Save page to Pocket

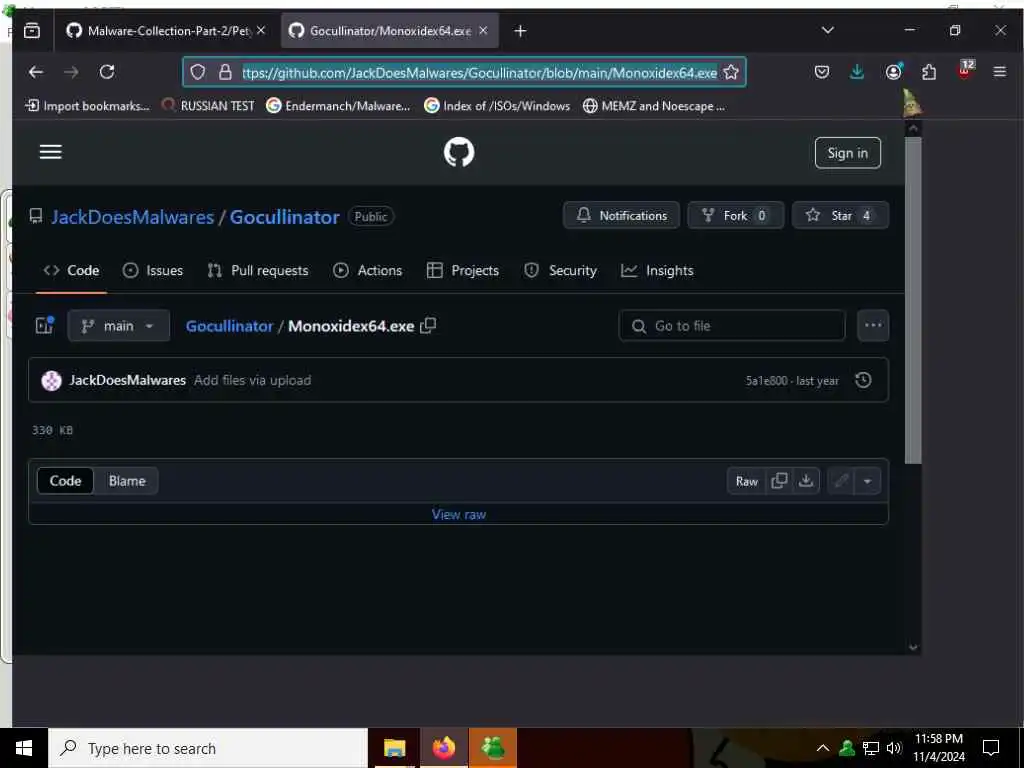point(822,72)
